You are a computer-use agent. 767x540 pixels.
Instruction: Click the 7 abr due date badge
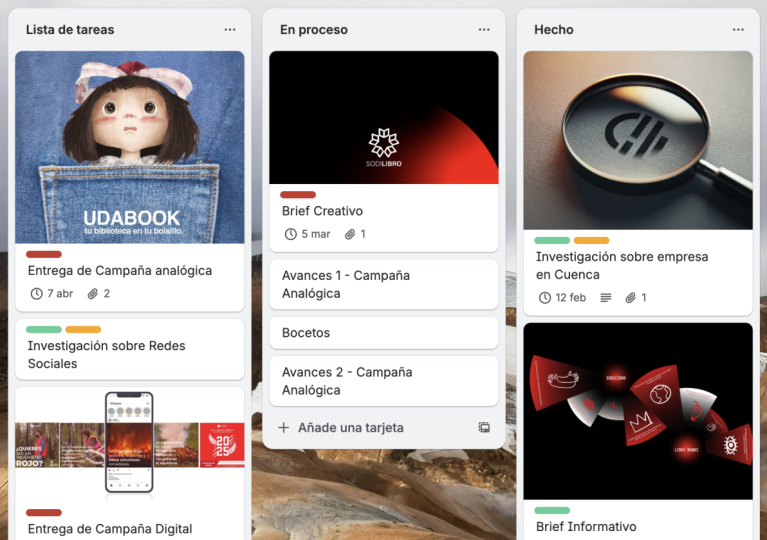pos(52,293)
